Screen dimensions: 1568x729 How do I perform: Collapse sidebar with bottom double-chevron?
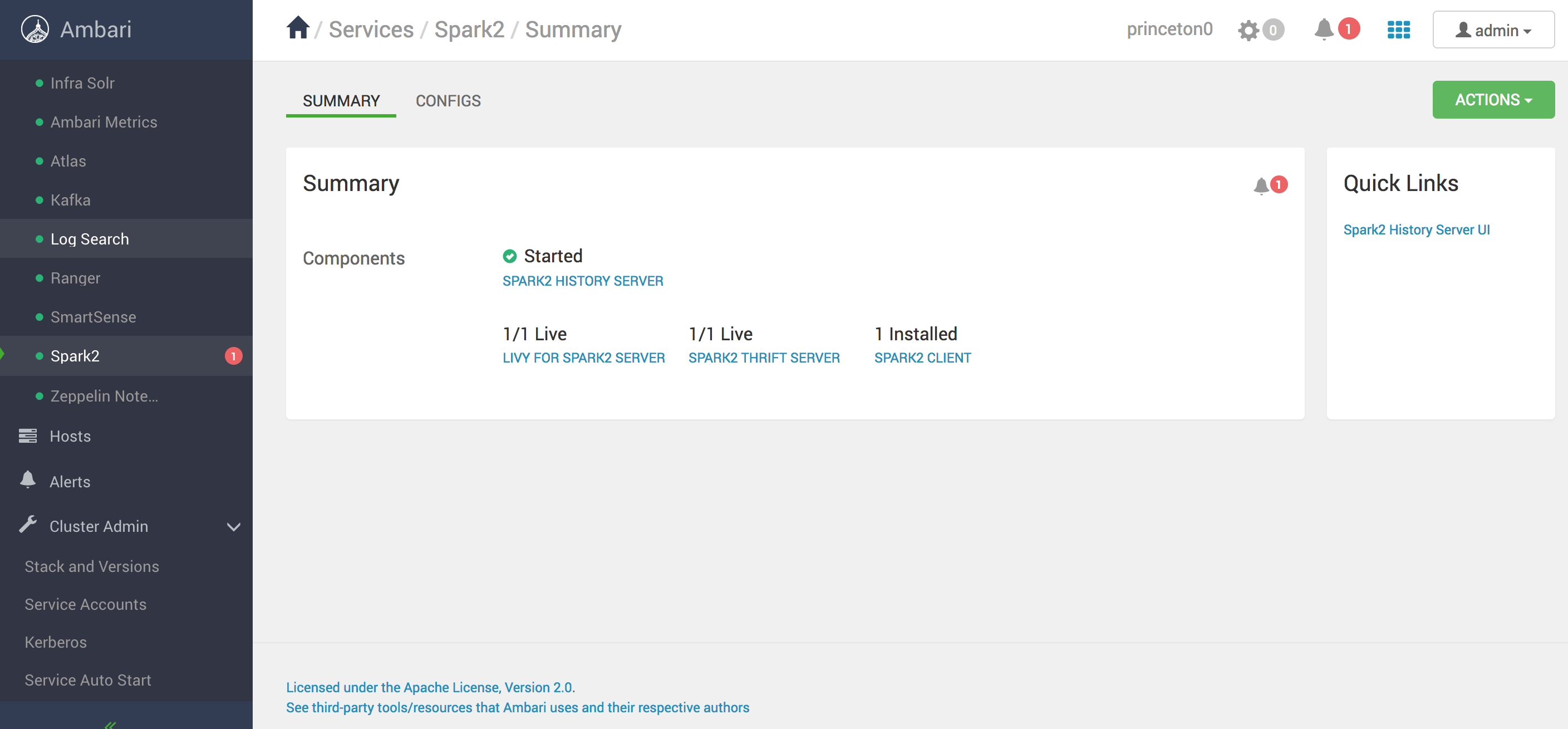tap(110, 724)
